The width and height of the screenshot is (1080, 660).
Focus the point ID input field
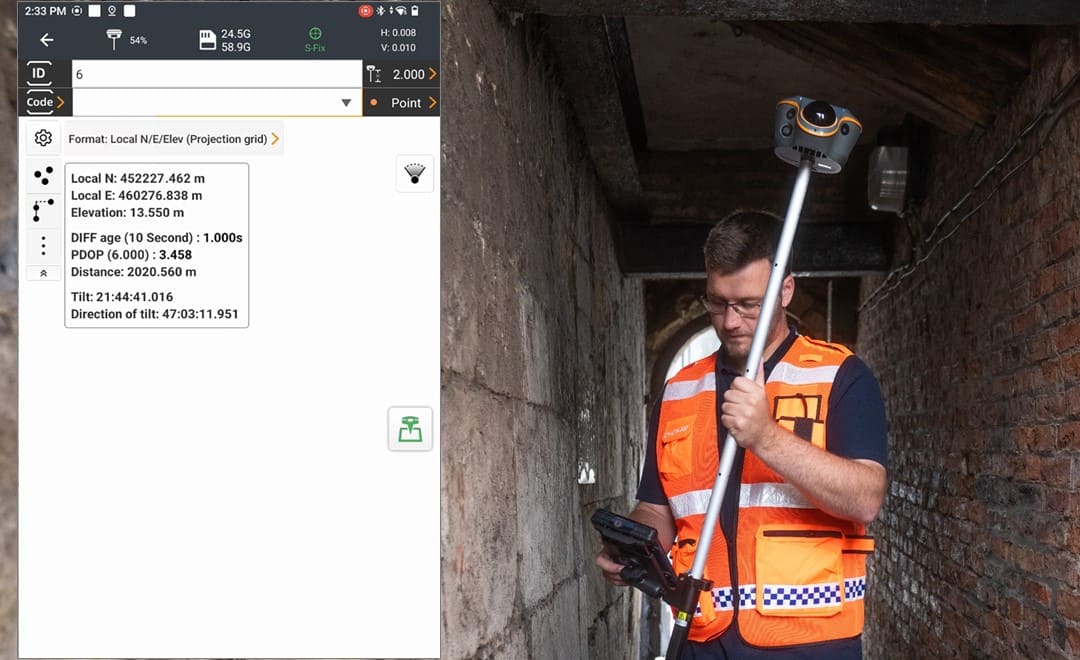[217, 74]
